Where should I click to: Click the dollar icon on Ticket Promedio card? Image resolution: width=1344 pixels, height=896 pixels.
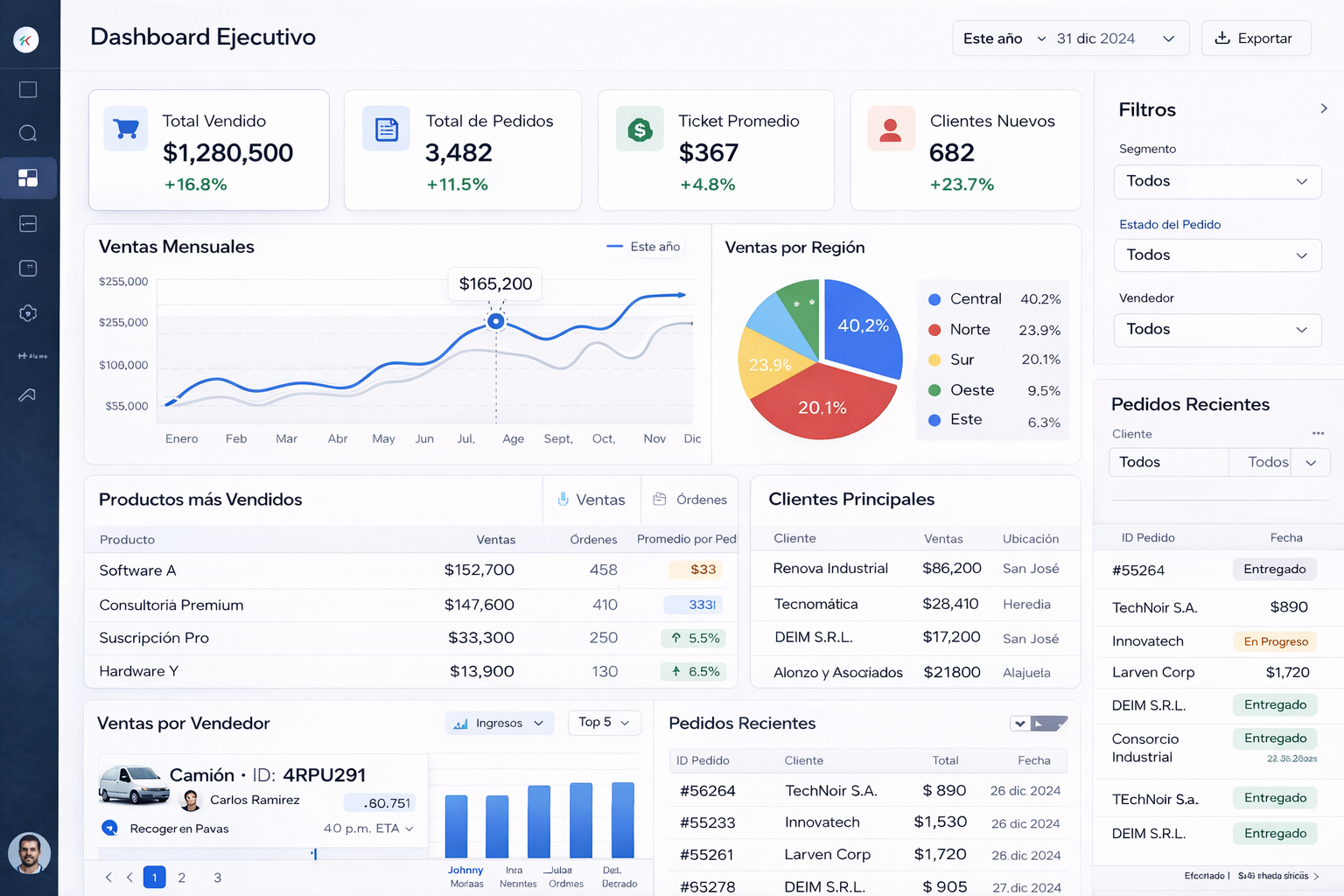[640, 129]
